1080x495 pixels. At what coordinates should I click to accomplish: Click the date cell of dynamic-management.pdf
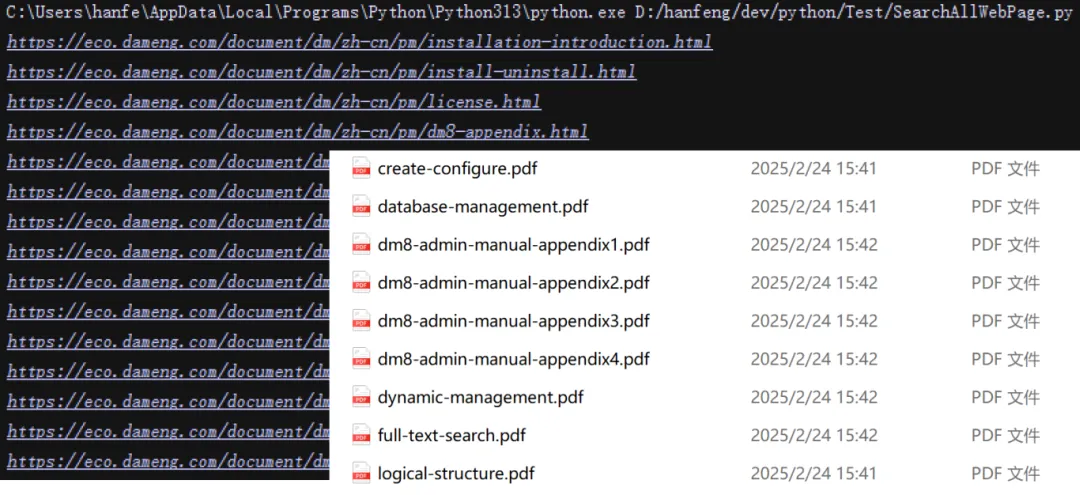tap(813, 397)
